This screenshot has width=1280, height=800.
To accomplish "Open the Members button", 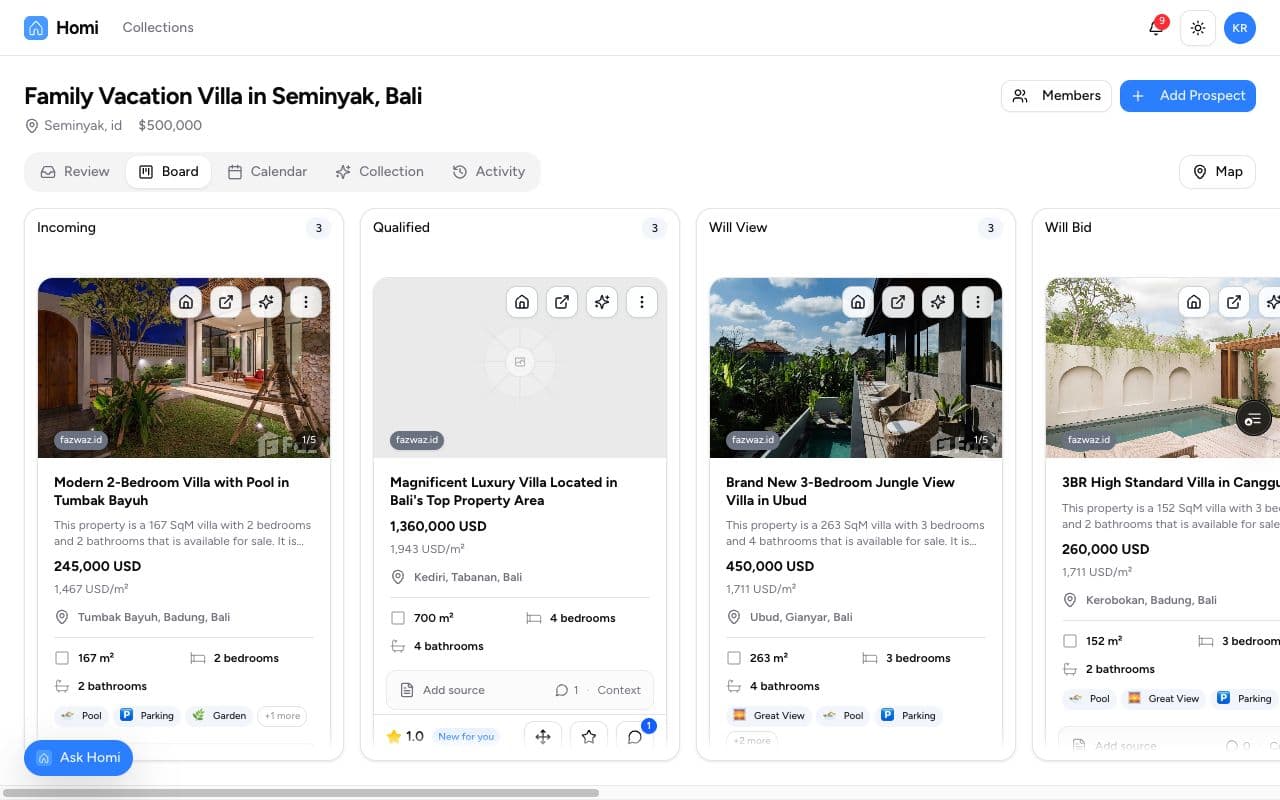I will pos(1056,96).
